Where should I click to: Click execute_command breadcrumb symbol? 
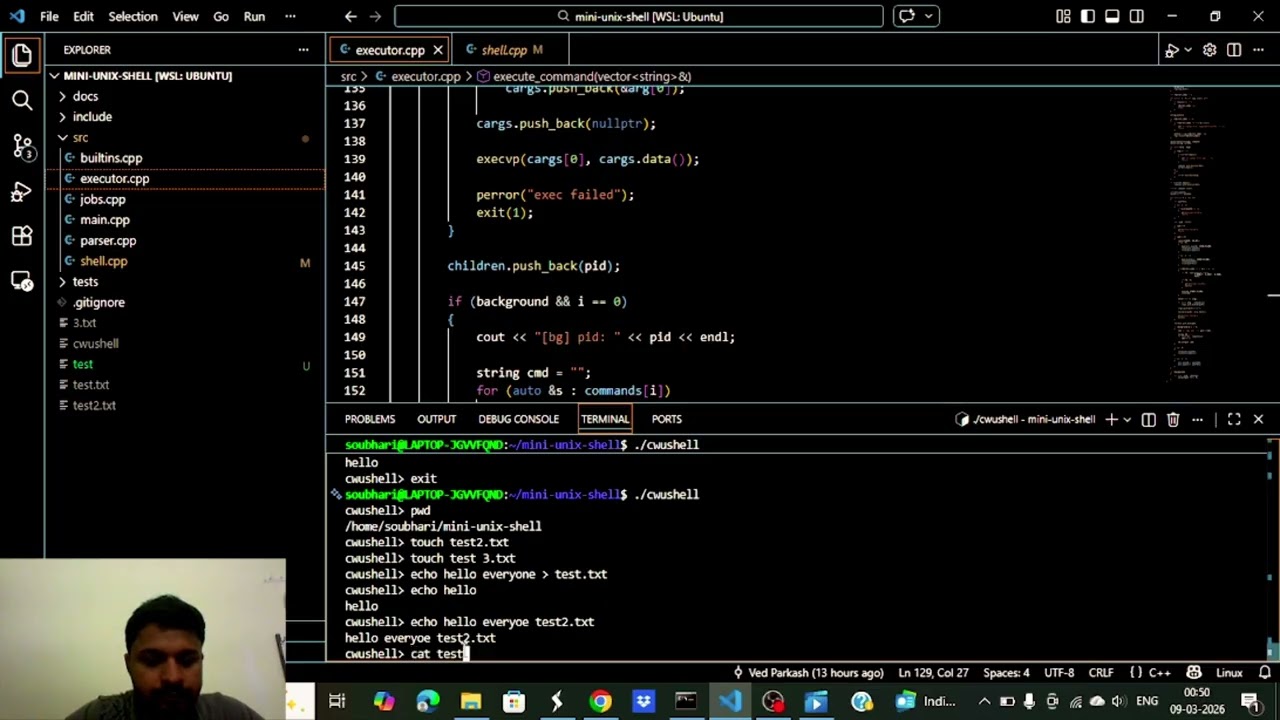coord(591,76)
